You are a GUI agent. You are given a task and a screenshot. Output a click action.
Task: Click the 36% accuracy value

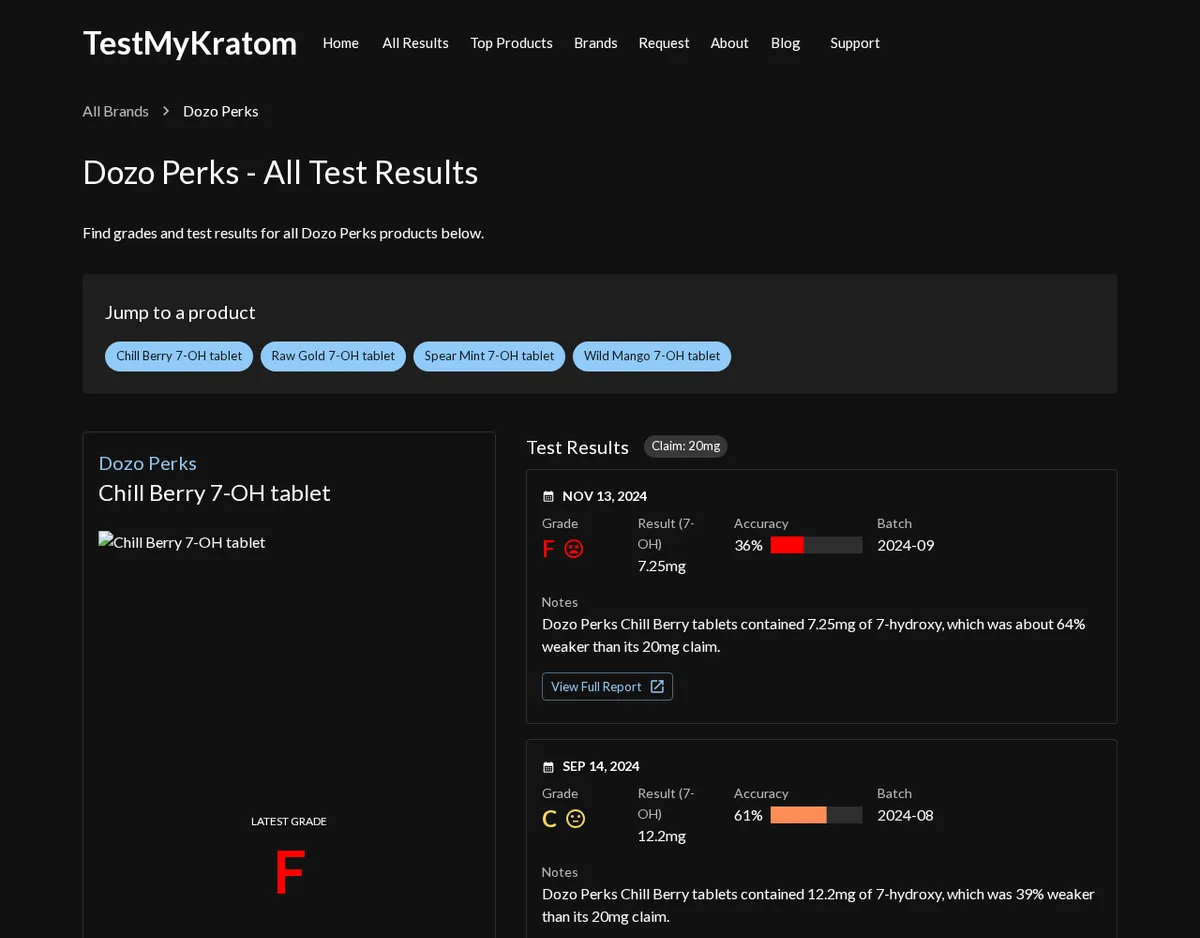tap(748, 545)
